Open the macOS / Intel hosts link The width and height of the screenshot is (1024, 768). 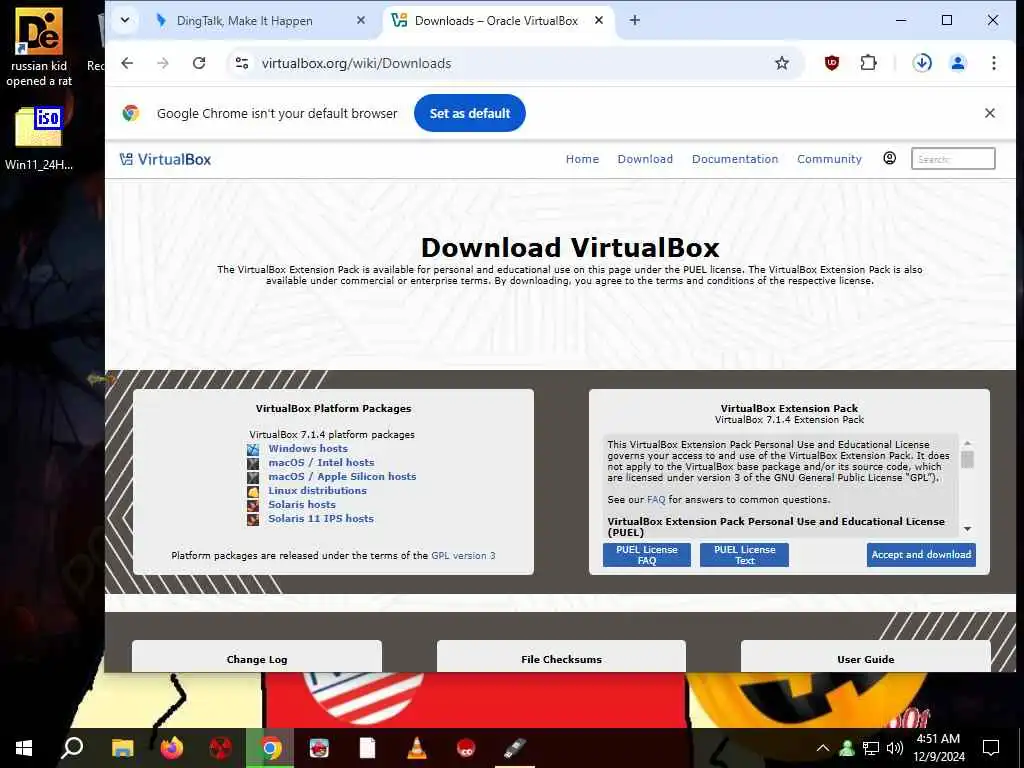click(x=321, y=462)
